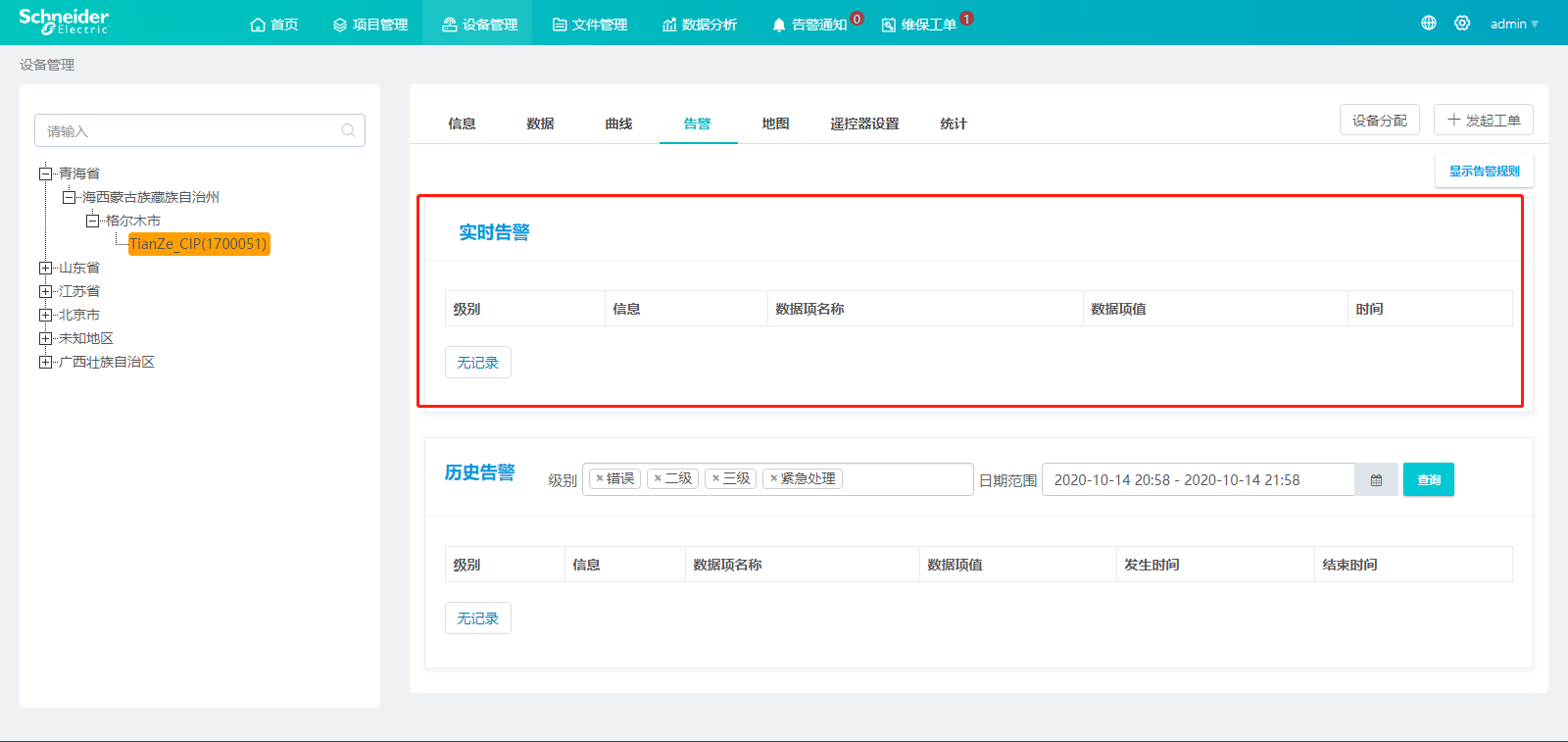The width and height of the screenshot is (1568, 742).
Task: Focus the 请输入 search field
Action: click(x=200, y=130)
